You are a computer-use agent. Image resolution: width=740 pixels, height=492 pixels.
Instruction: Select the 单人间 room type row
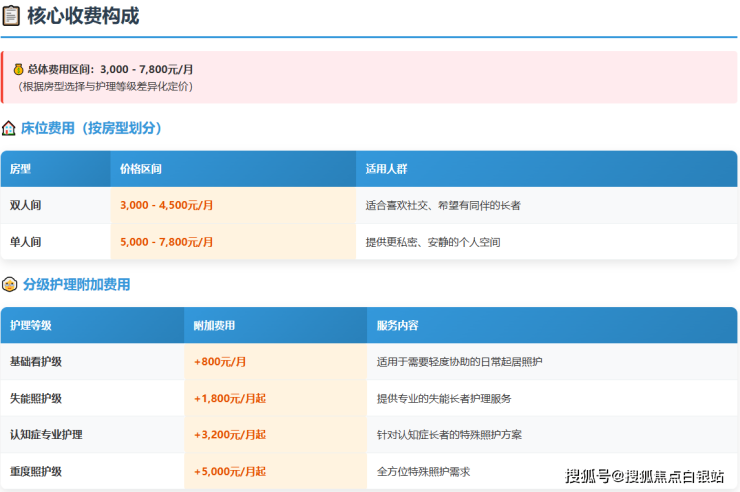pyautogui.click(x=26, y=242)
